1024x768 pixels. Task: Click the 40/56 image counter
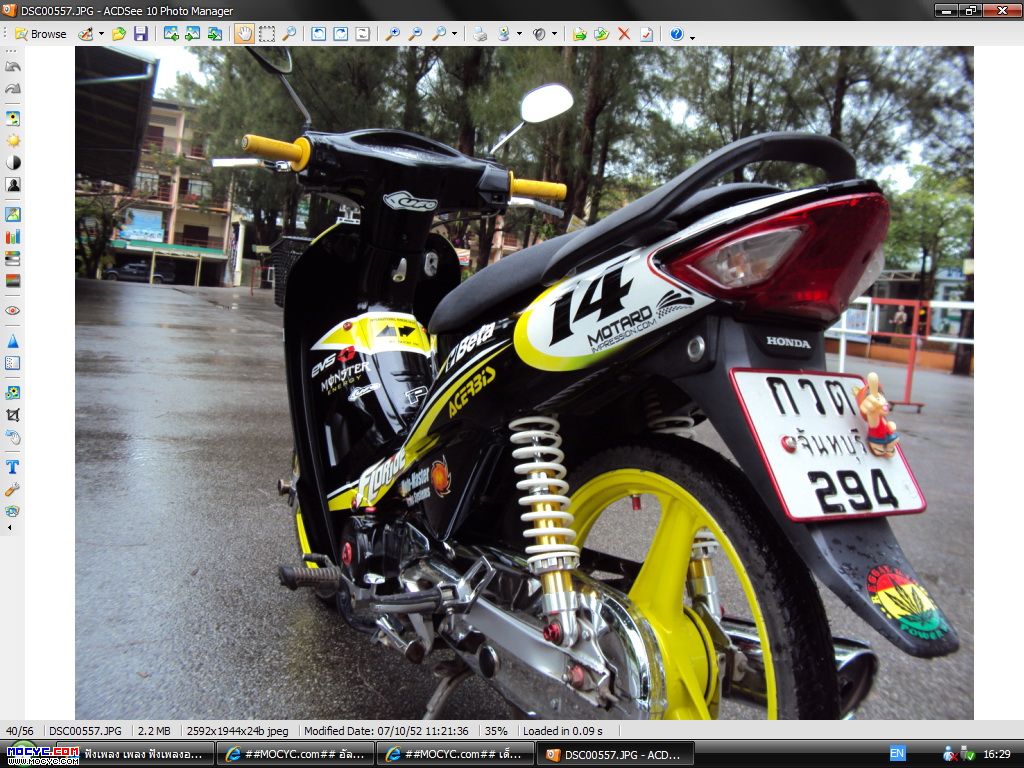pyautogui.click(x=20, y=731)
